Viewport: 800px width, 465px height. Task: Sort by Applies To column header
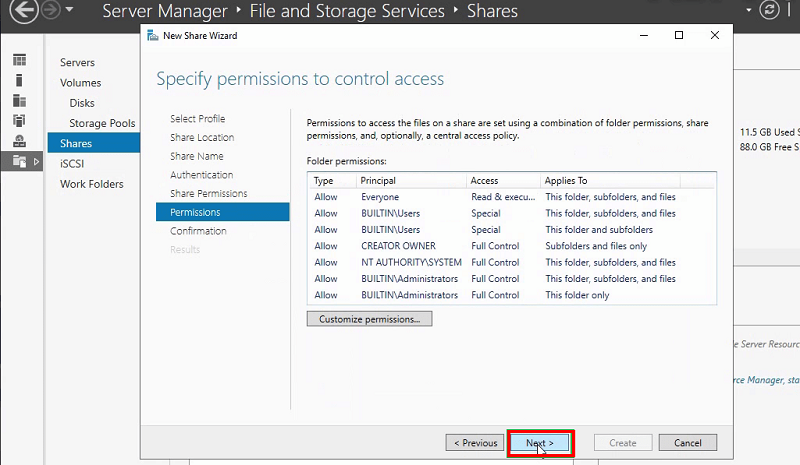610,181
